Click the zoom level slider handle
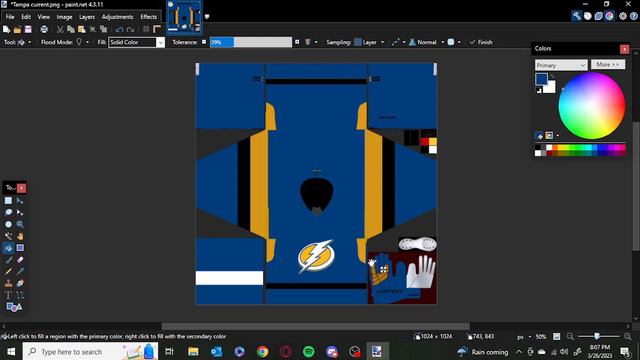The width and height of the screenshot is (640, 360). [597, 336]
